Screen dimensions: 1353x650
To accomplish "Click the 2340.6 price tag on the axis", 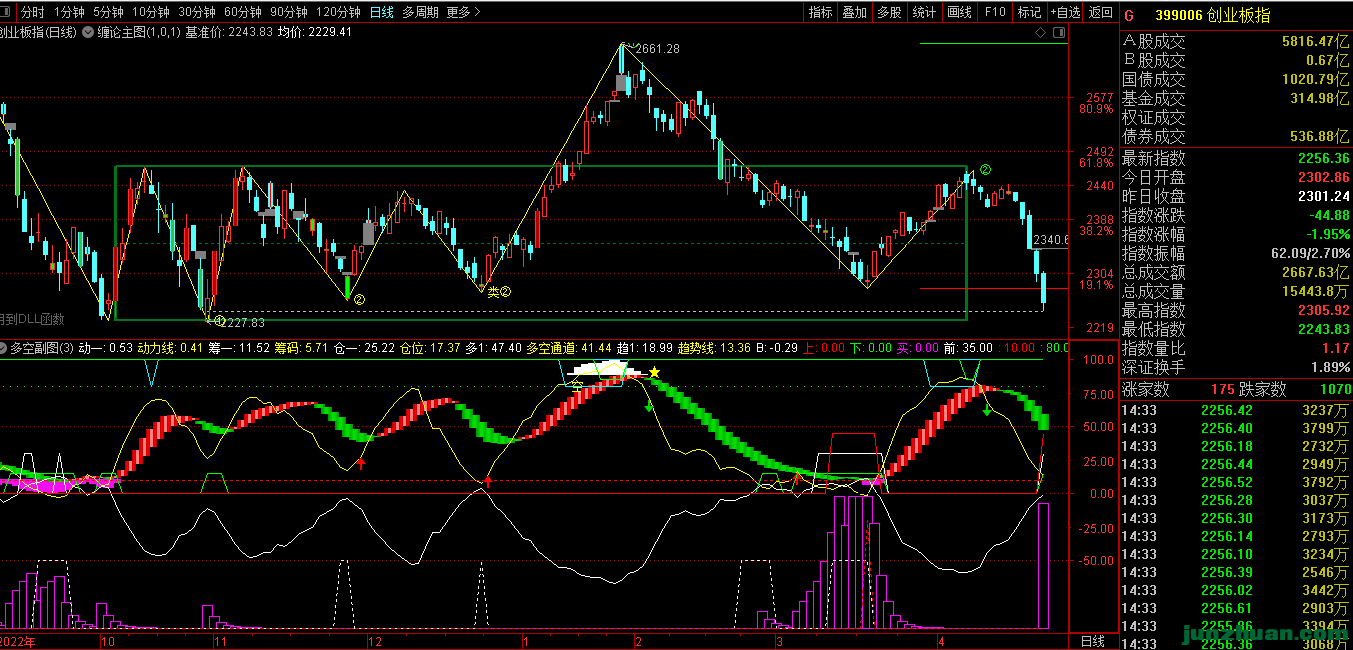I will coord(1050,240).
